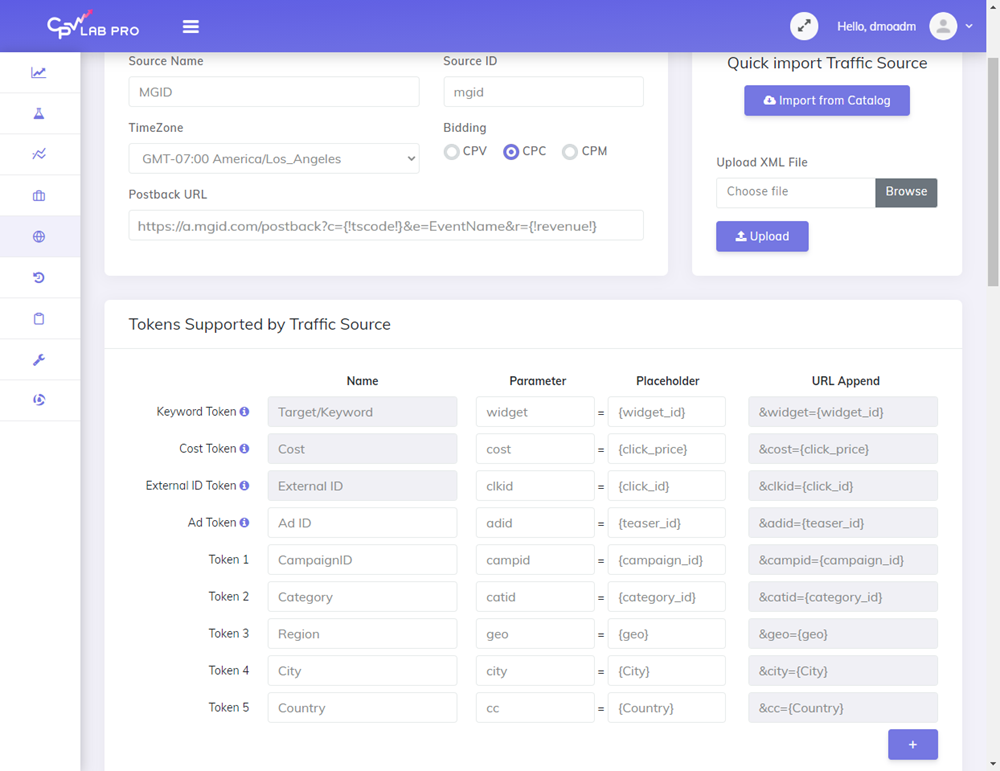This screenshot has width=1000, height=771.
Task: Toggle the hamburger sidebar menu
Action: pos(191,27)
